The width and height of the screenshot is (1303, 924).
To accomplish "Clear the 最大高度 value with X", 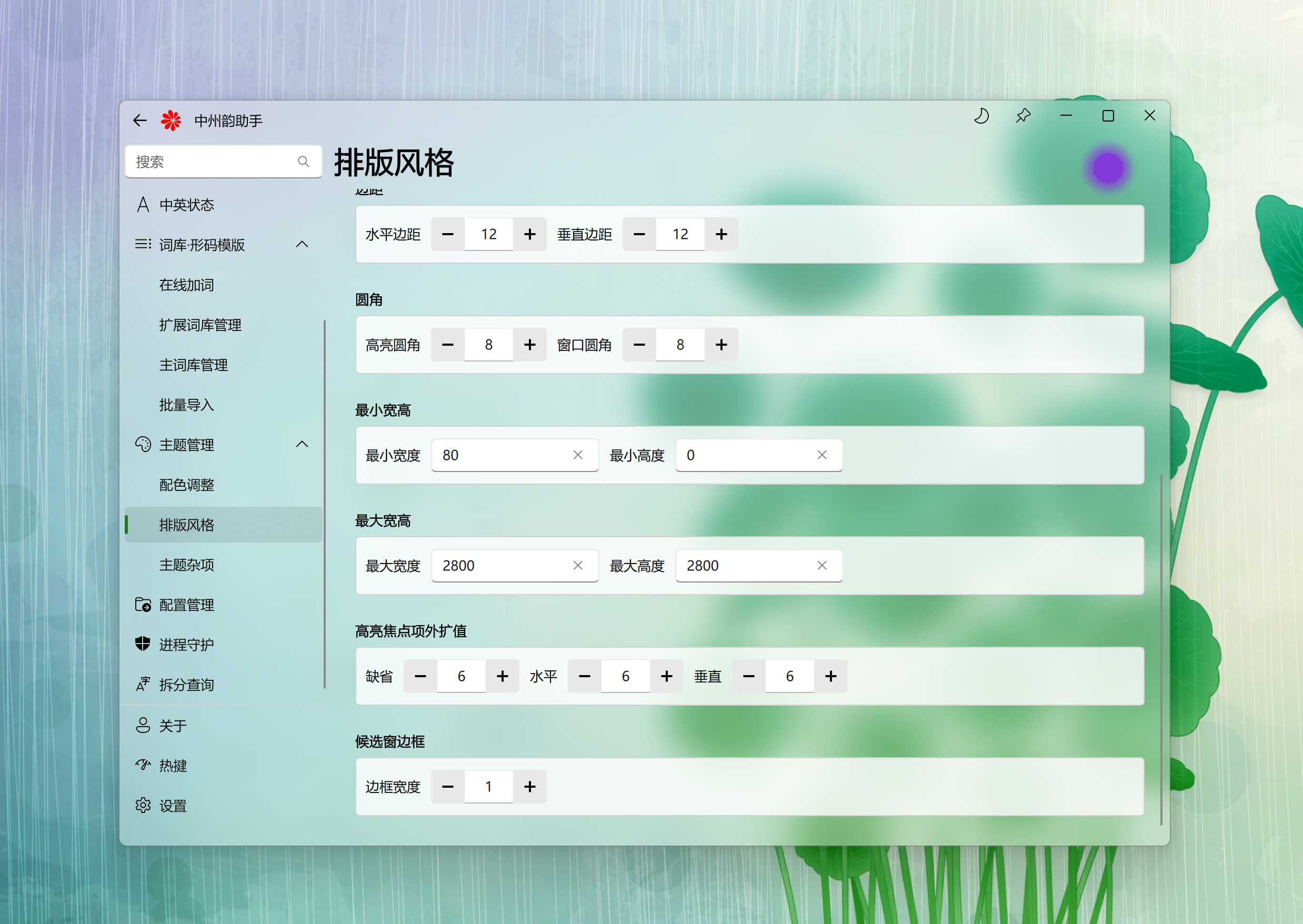I will (821, 566).
